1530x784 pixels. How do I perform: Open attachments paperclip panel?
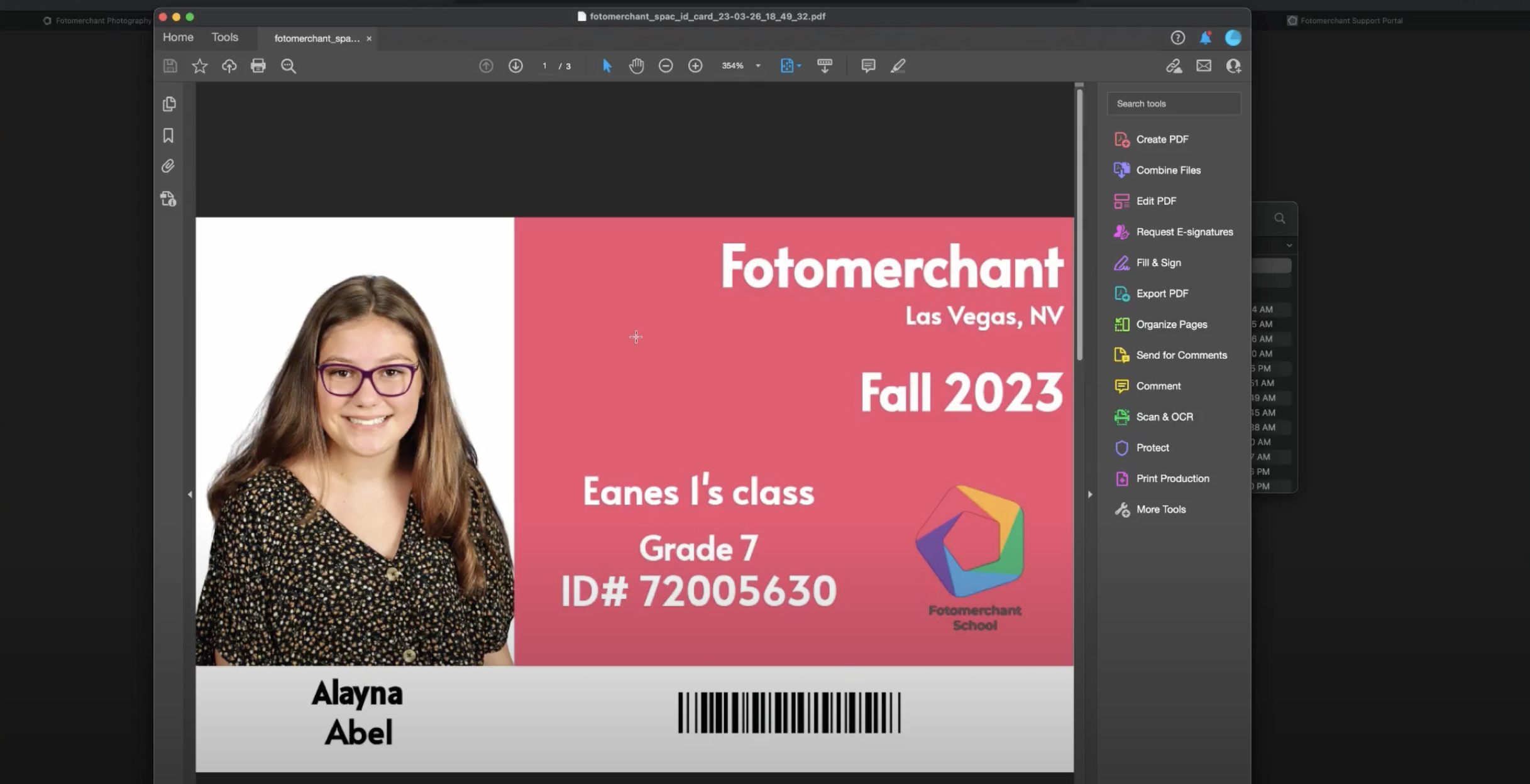click(x=168, y=166)
